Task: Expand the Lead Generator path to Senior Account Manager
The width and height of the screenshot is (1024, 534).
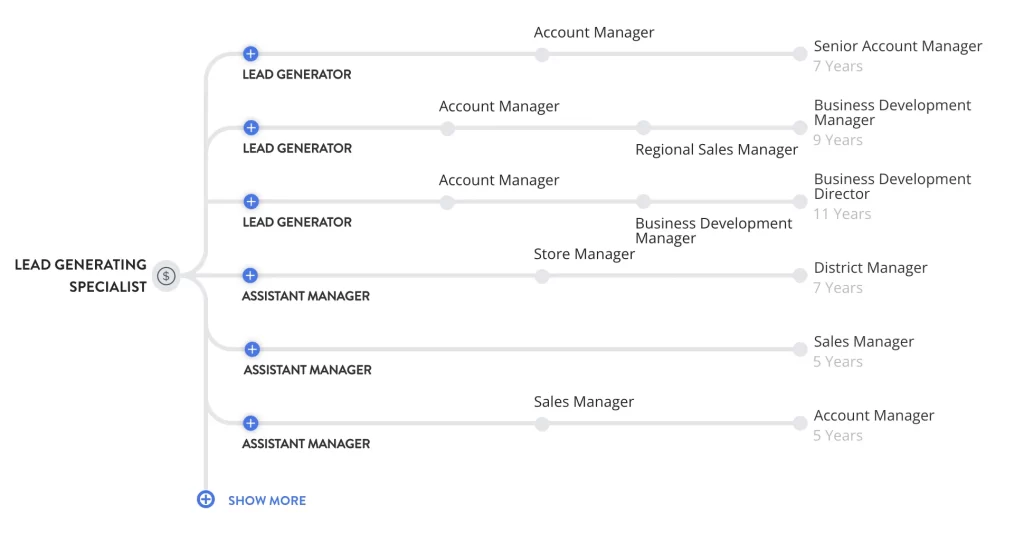Action: coord(251,54)
